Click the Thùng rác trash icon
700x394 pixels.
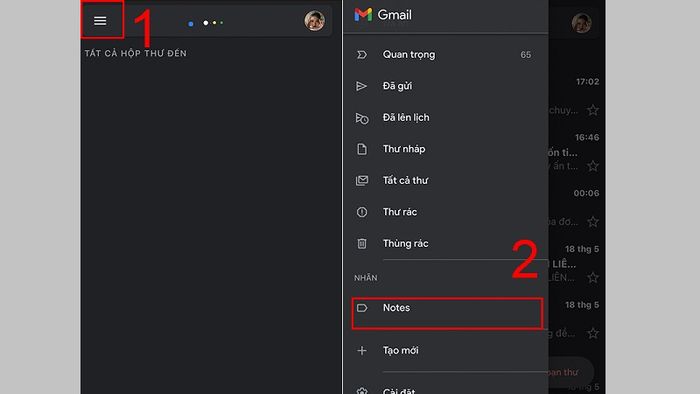362,244
